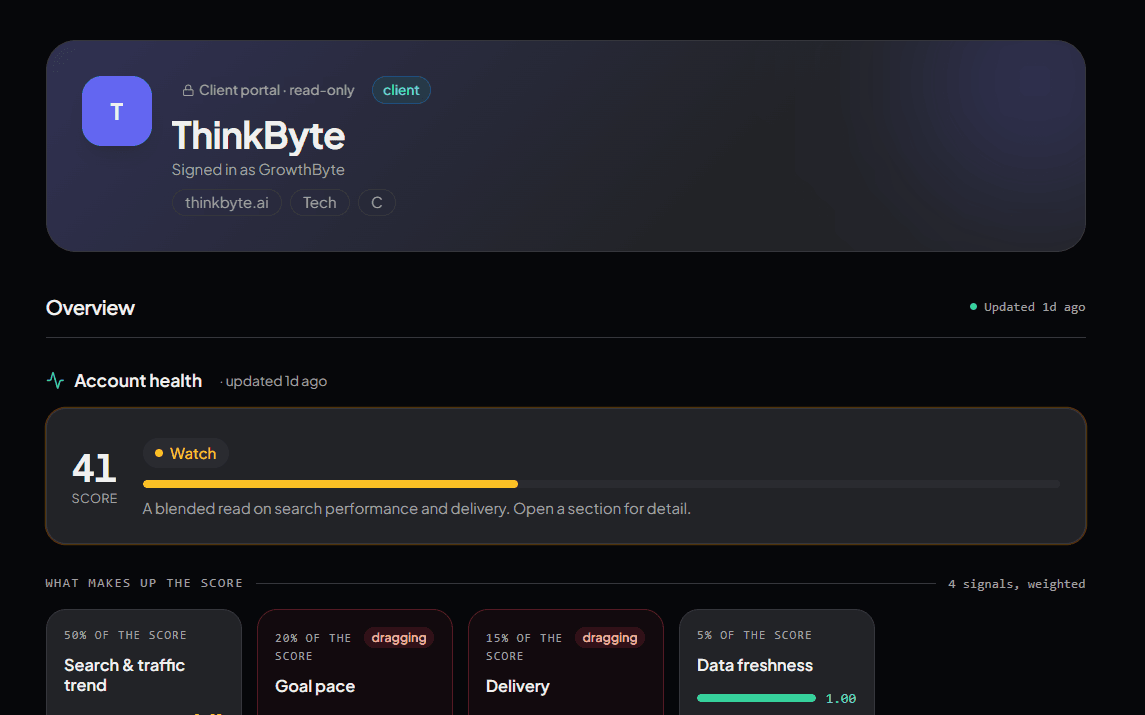Screen dimensions: 1145x715
Task: Click the ThinkByte heading
Action: pyautogui.click(x=259, y=136)
